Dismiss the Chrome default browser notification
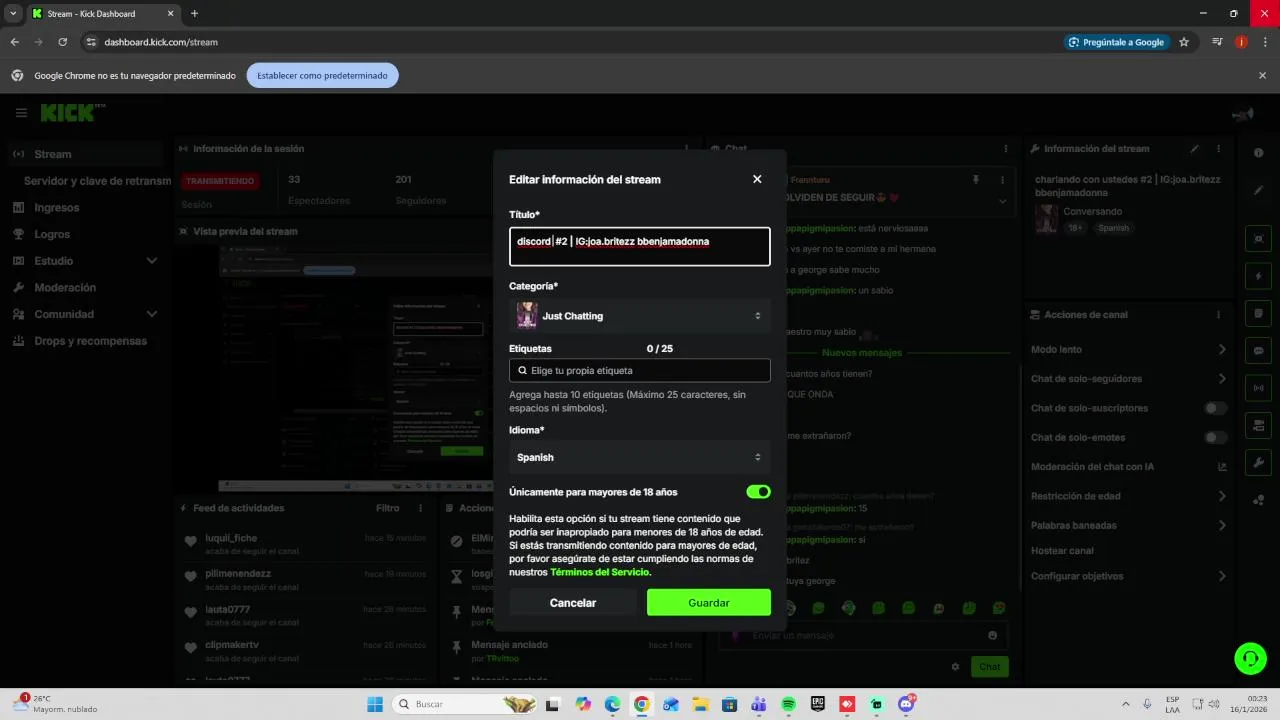Screen dimensions: 1280x720 point(1262,75)
